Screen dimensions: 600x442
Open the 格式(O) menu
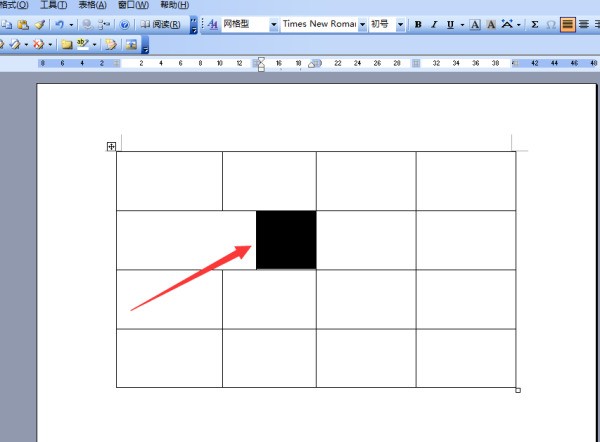[x=14, y=5]
